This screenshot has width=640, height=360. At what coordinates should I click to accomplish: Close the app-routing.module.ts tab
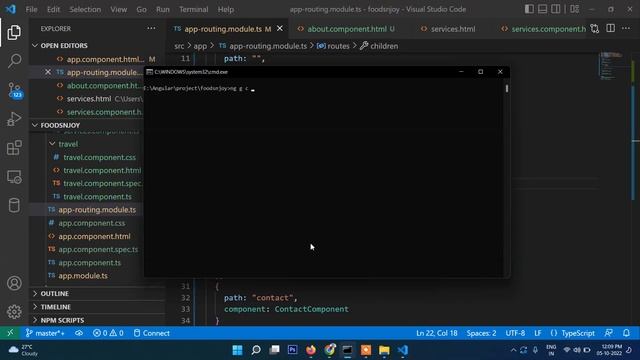280,29
